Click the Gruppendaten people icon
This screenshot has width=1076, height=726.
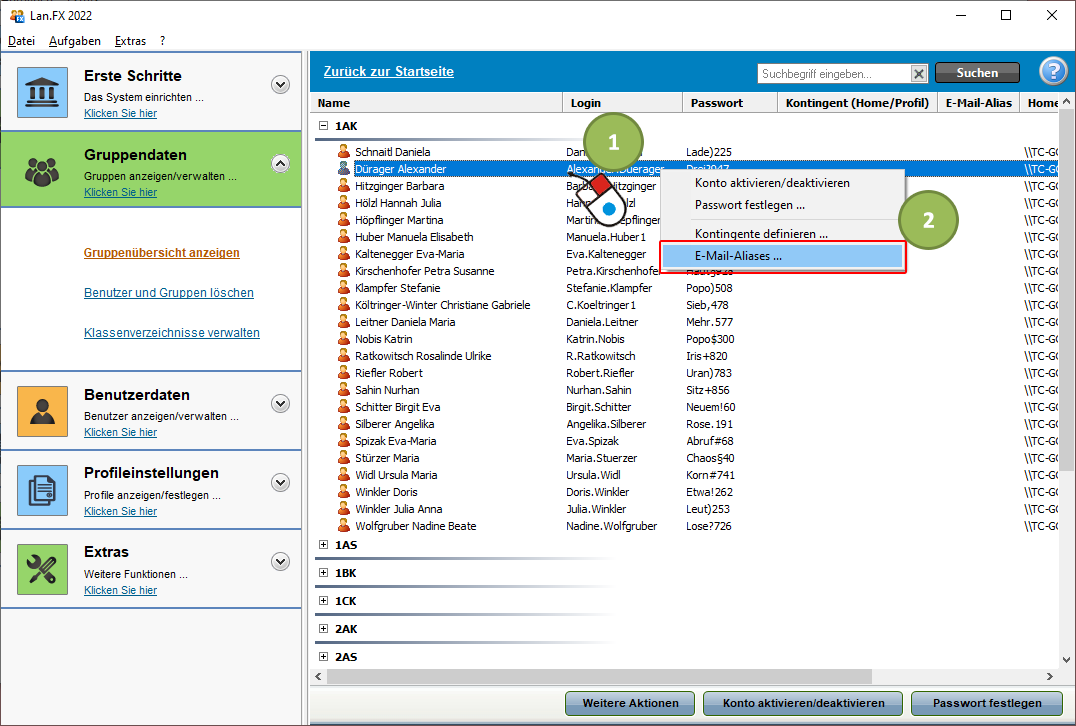click(42, 171)
